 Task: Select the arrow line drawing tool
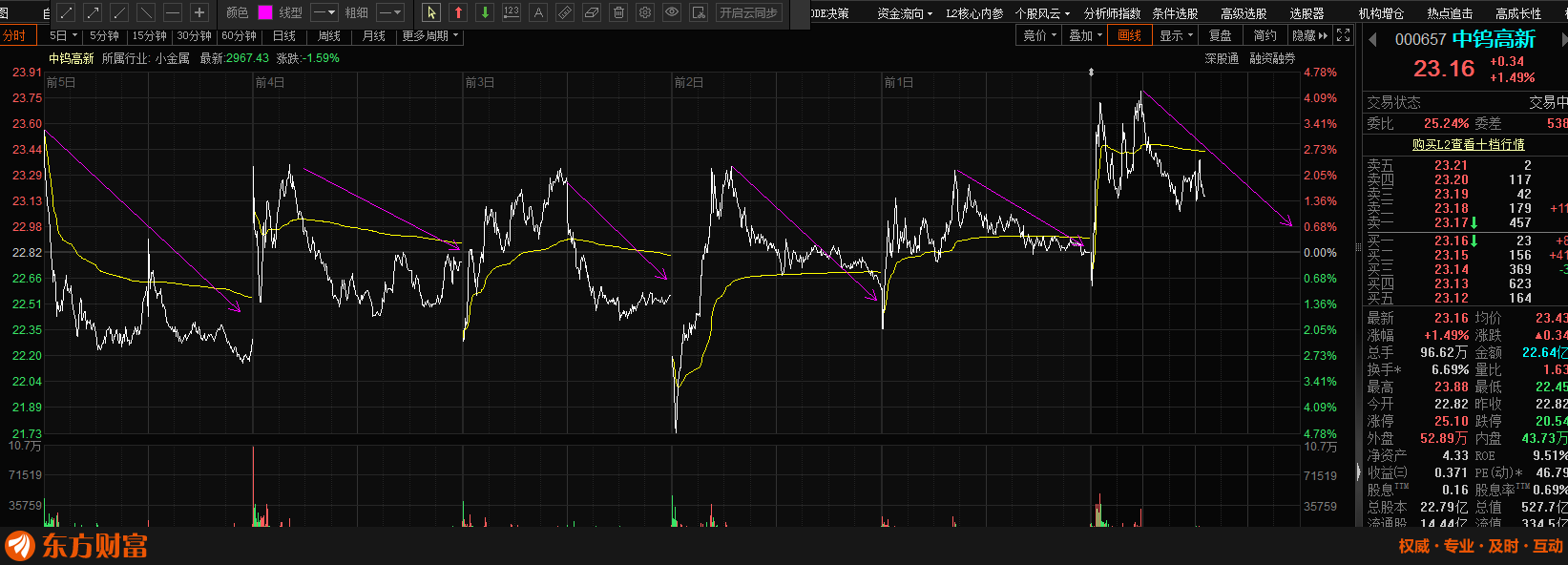tap(93, 12)
